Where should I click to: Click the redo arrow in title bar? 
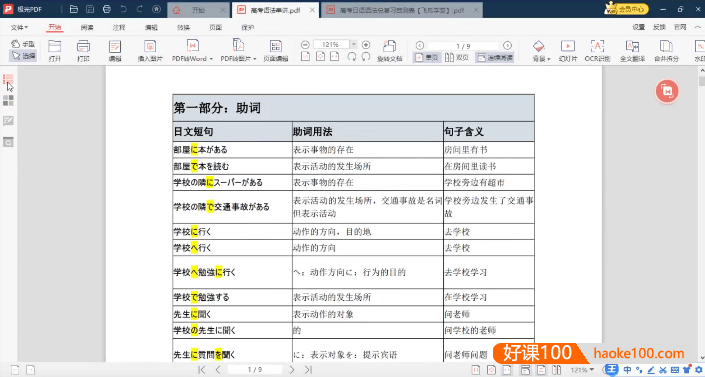click(x=140, y=9)
